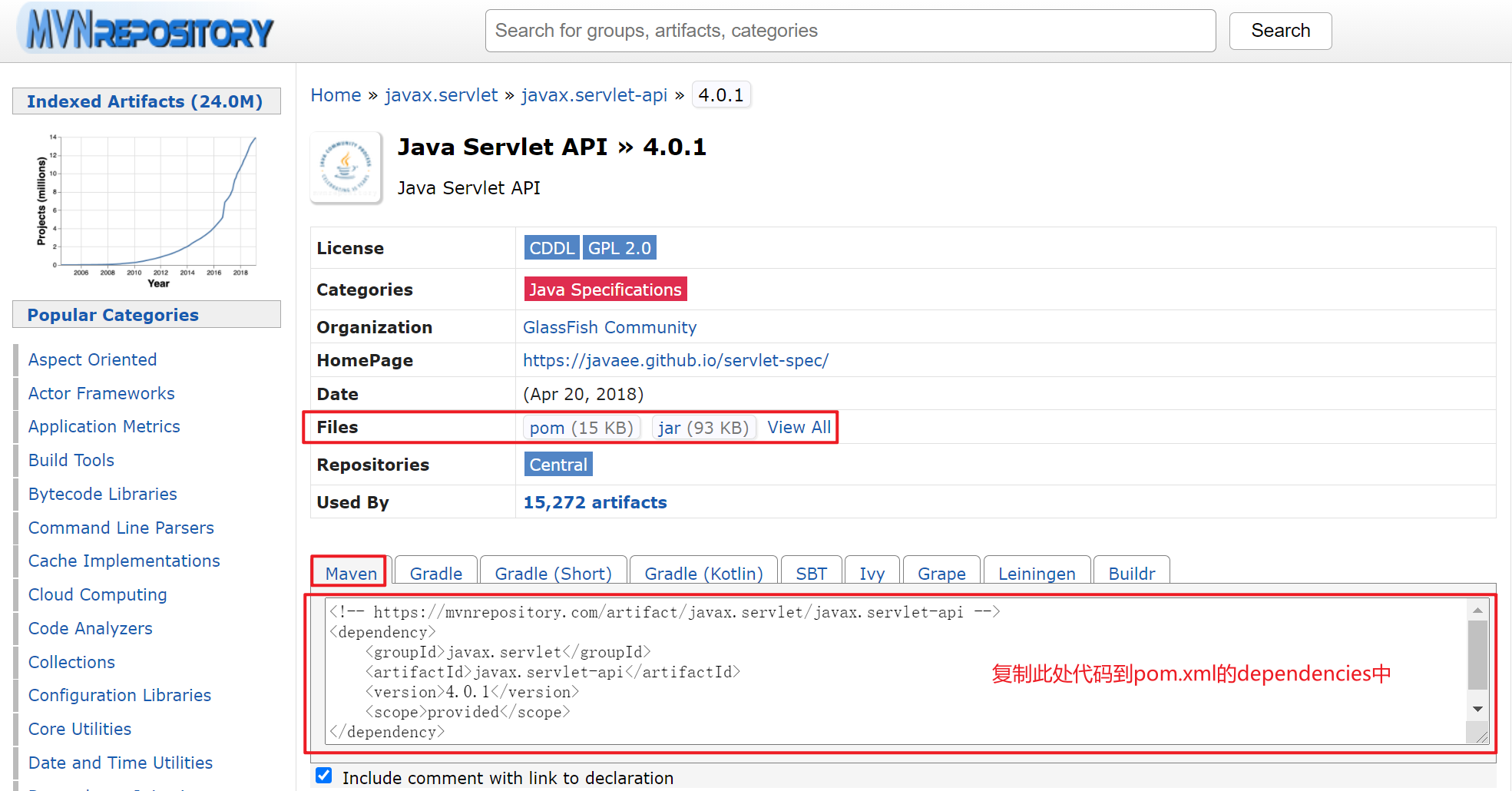The width and height of the screenshot is (1512, 791).
Task: Click the 4.0.1 version breadcrumb label
Action: click(721, 95)
